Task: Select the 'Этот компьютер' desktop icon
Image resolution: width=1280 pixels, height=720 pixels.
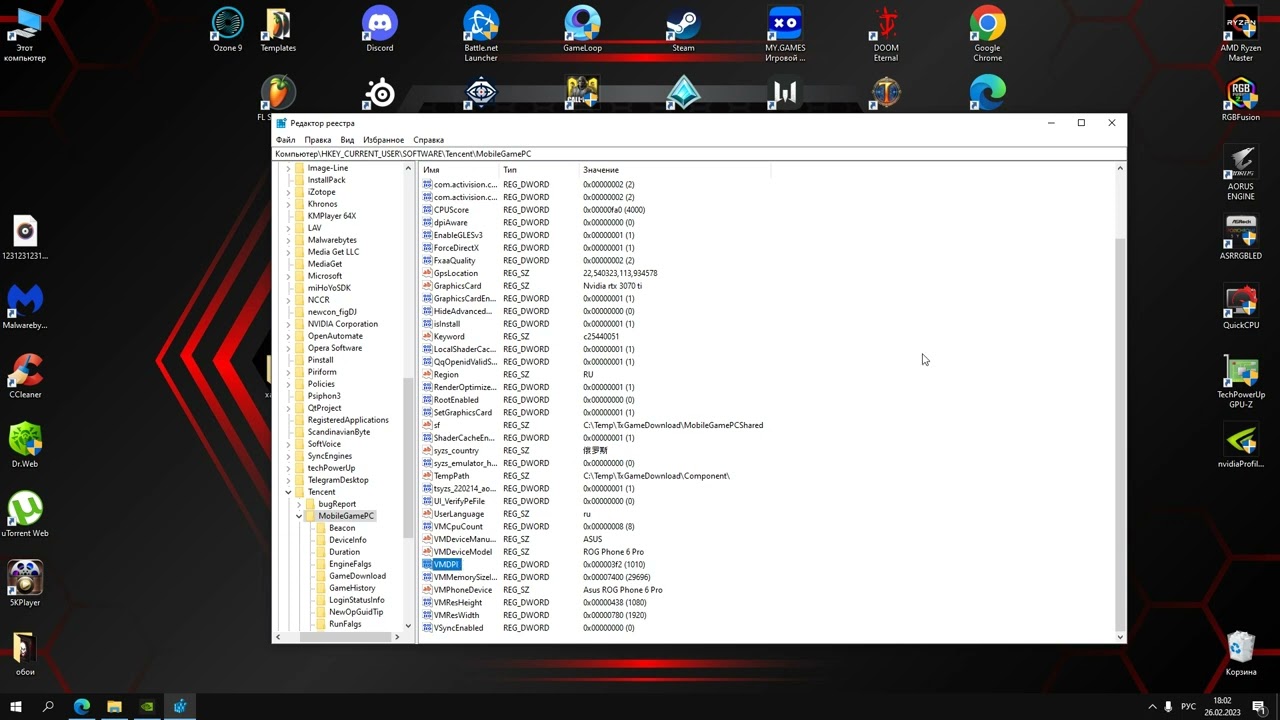Action: [x=25, y=35]
